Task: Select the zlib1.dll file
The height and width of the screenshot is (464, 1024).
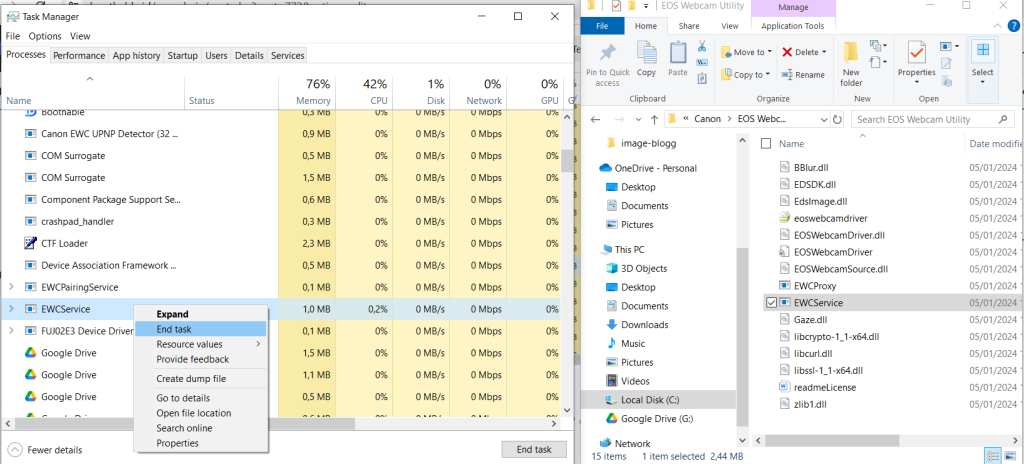Action: 810,404
